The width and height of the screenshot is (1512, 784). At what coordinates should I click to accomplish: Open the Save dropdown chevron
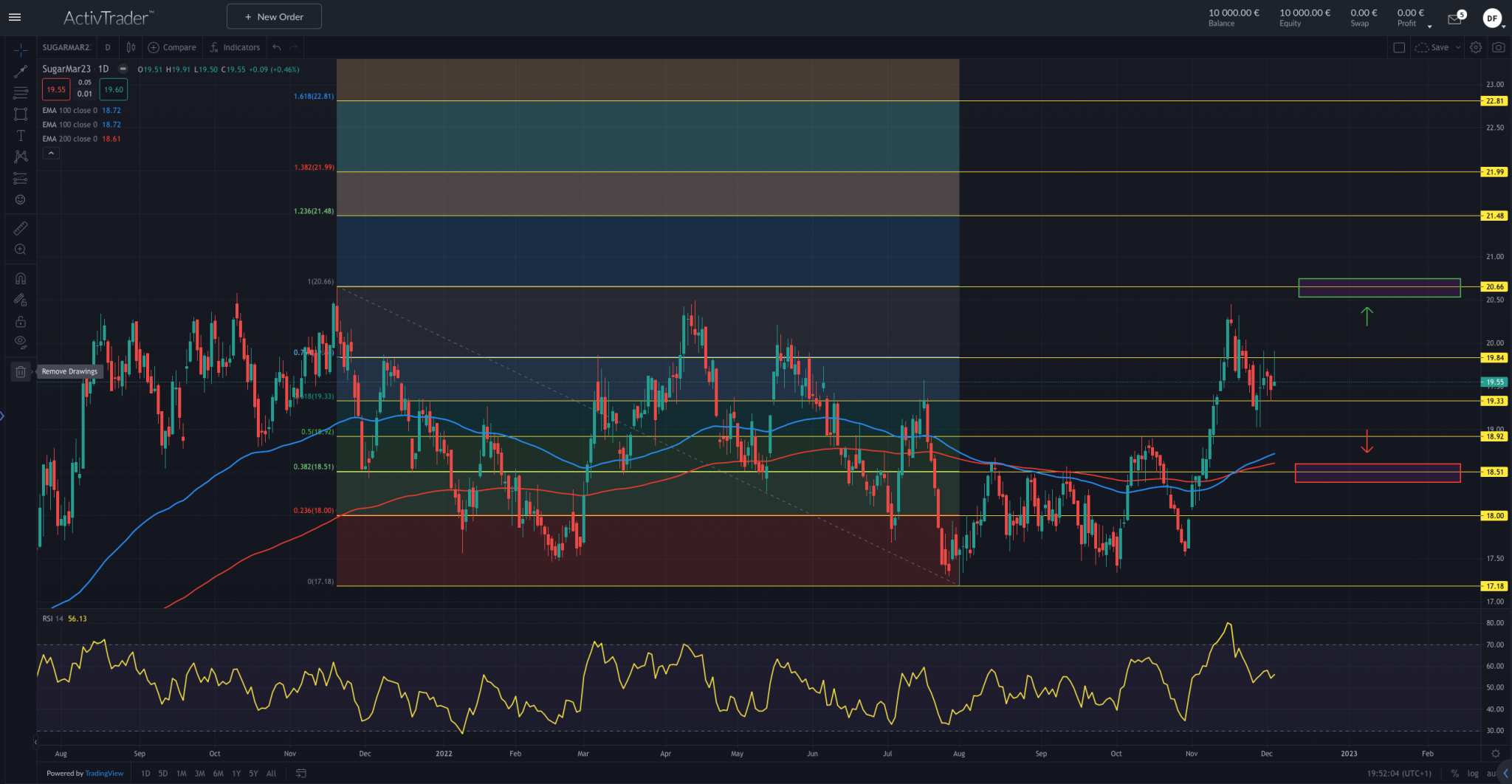[1458, 47]
